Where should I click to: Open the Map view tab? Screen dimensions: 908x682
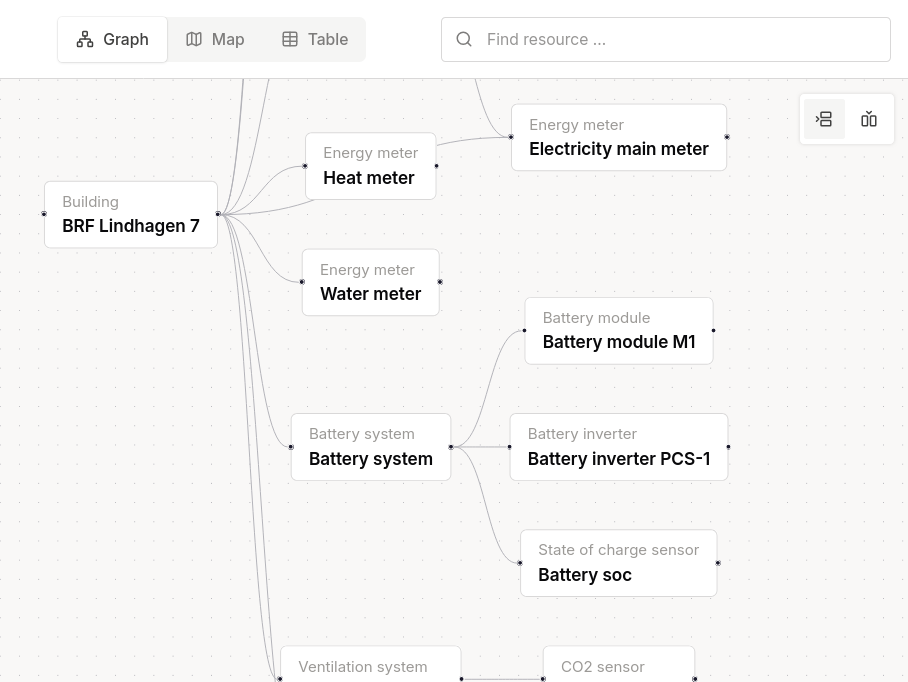click(215, 39)
